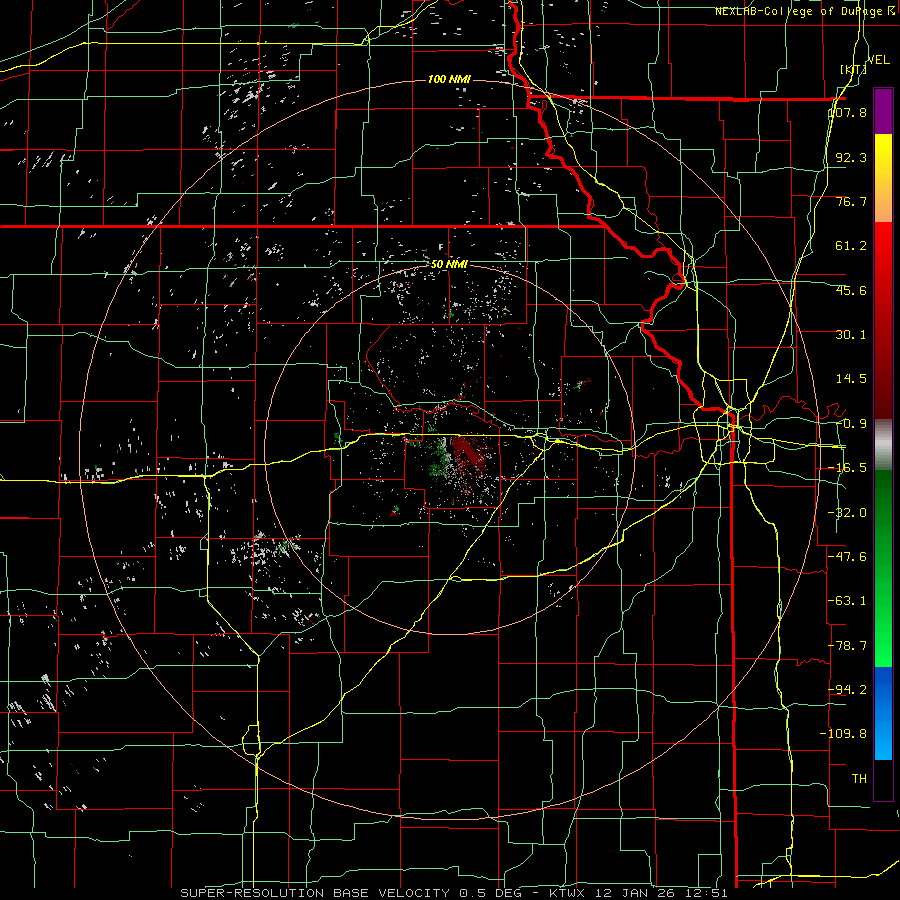Select the 107.8 scale value
900x900 pixels.
[848, 112]
